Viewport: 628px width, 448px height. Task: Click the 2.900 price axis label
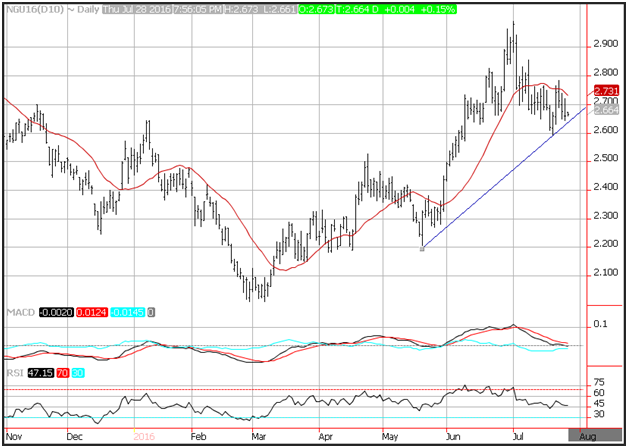(x=603, y=44)
